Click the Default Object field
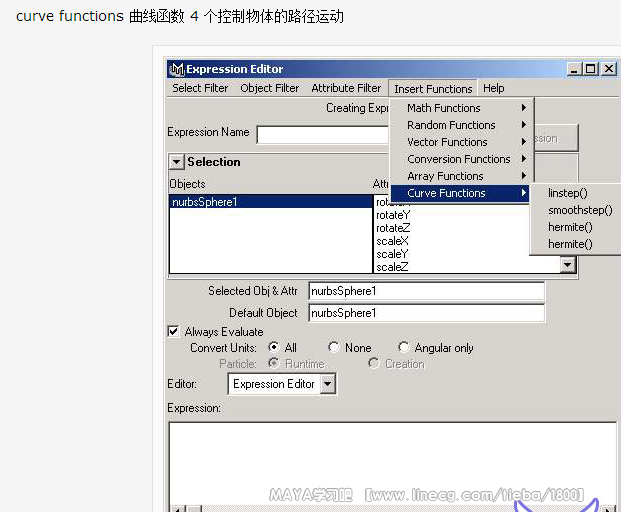 coord(427,313)
